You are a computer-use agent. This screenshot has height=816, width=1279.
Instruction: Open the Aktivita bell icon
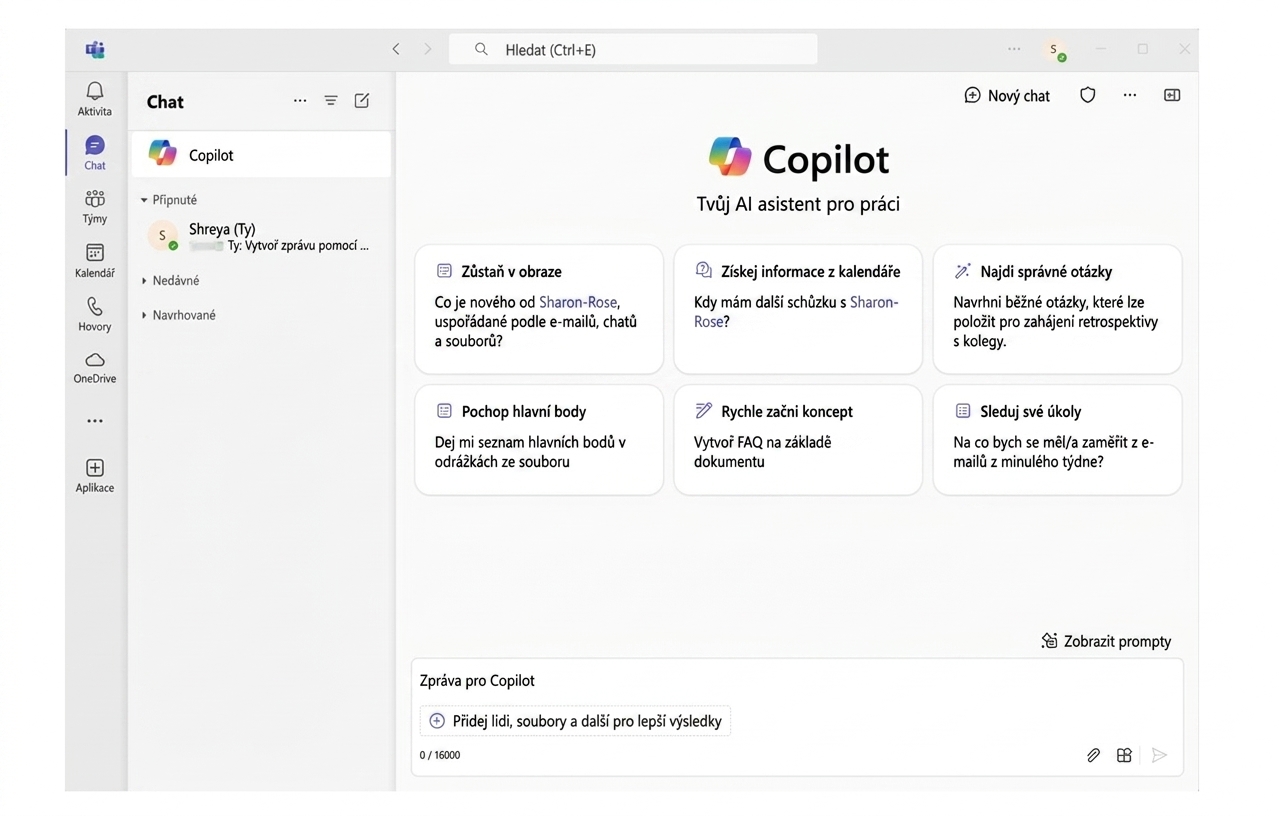[95, 92]
